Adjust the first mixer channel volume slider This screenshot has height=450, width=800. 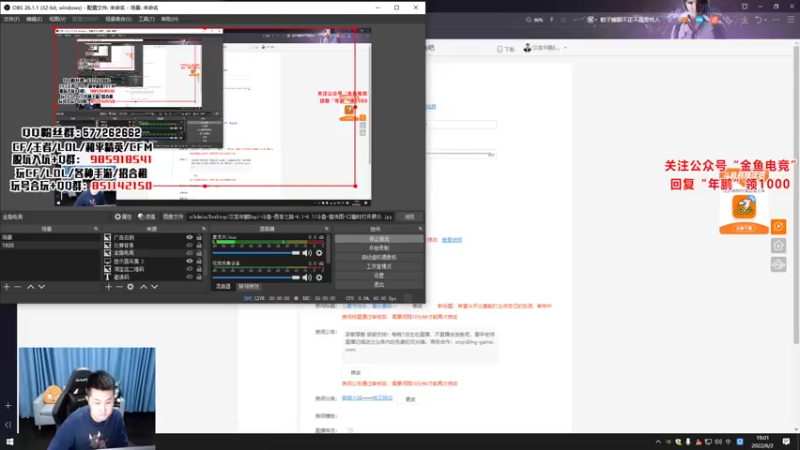tap(256, 253)
